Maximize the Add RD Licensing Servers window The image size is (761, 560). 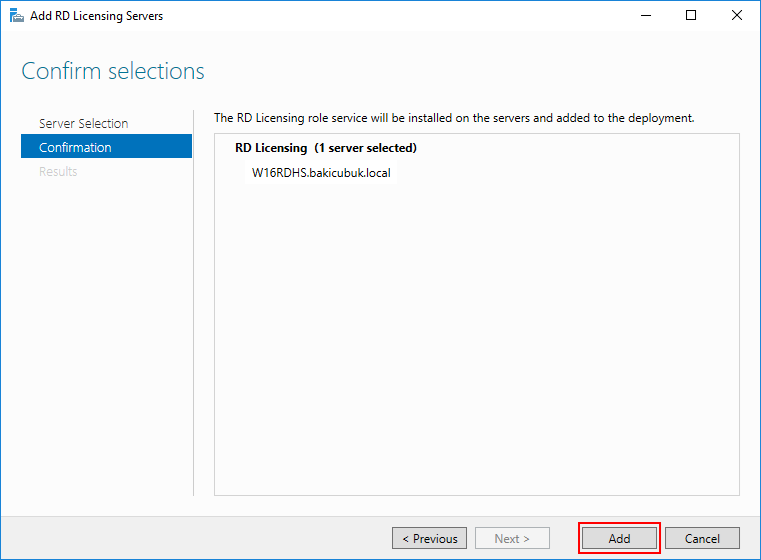pos(691,16)
